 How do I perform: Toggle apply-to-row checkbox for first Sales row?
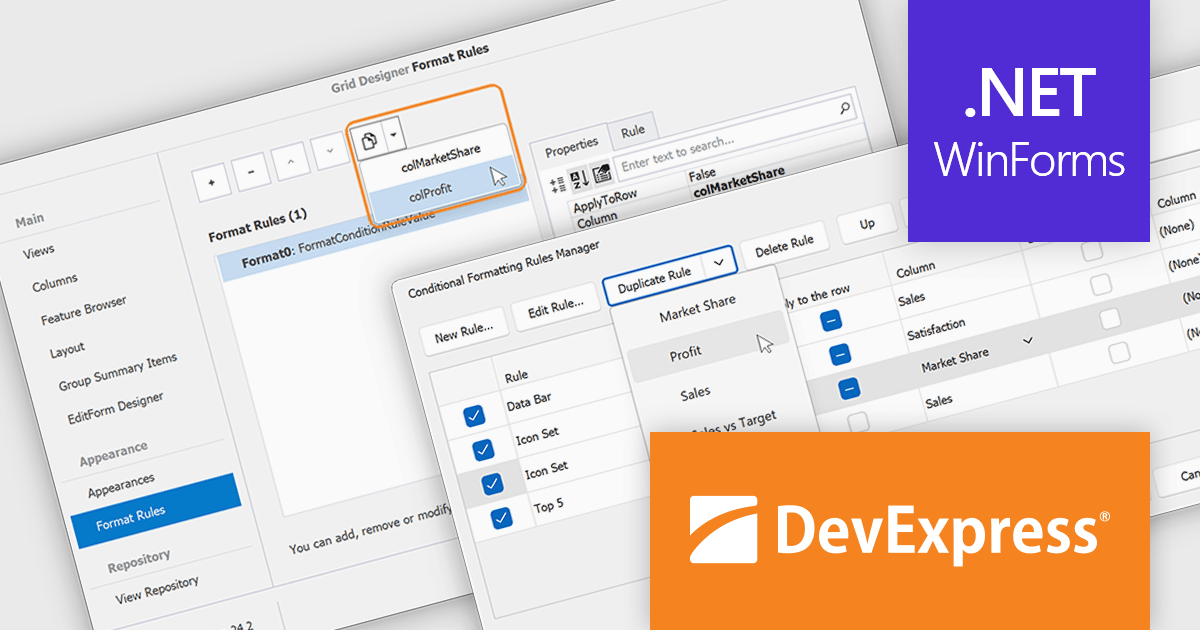[x=830, y=320]
